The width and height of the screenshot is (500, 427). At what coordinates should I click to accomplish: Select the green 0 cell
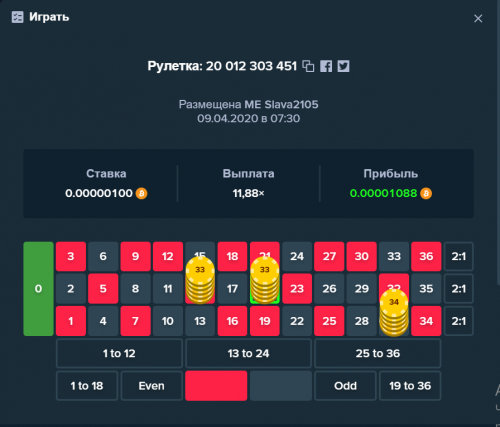click(x=38, y=289)
